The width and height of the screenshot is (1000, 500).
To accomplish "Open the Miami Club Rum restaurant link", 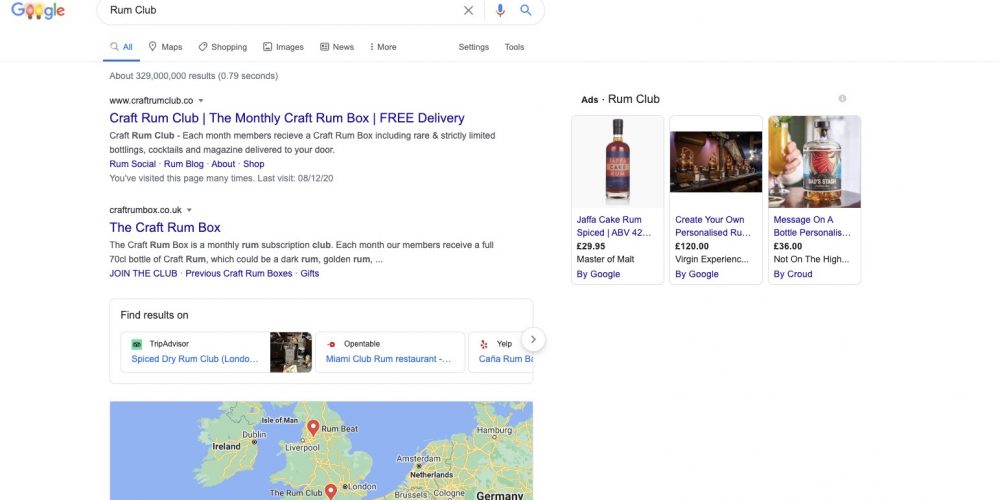I will [x=388, y=359].
